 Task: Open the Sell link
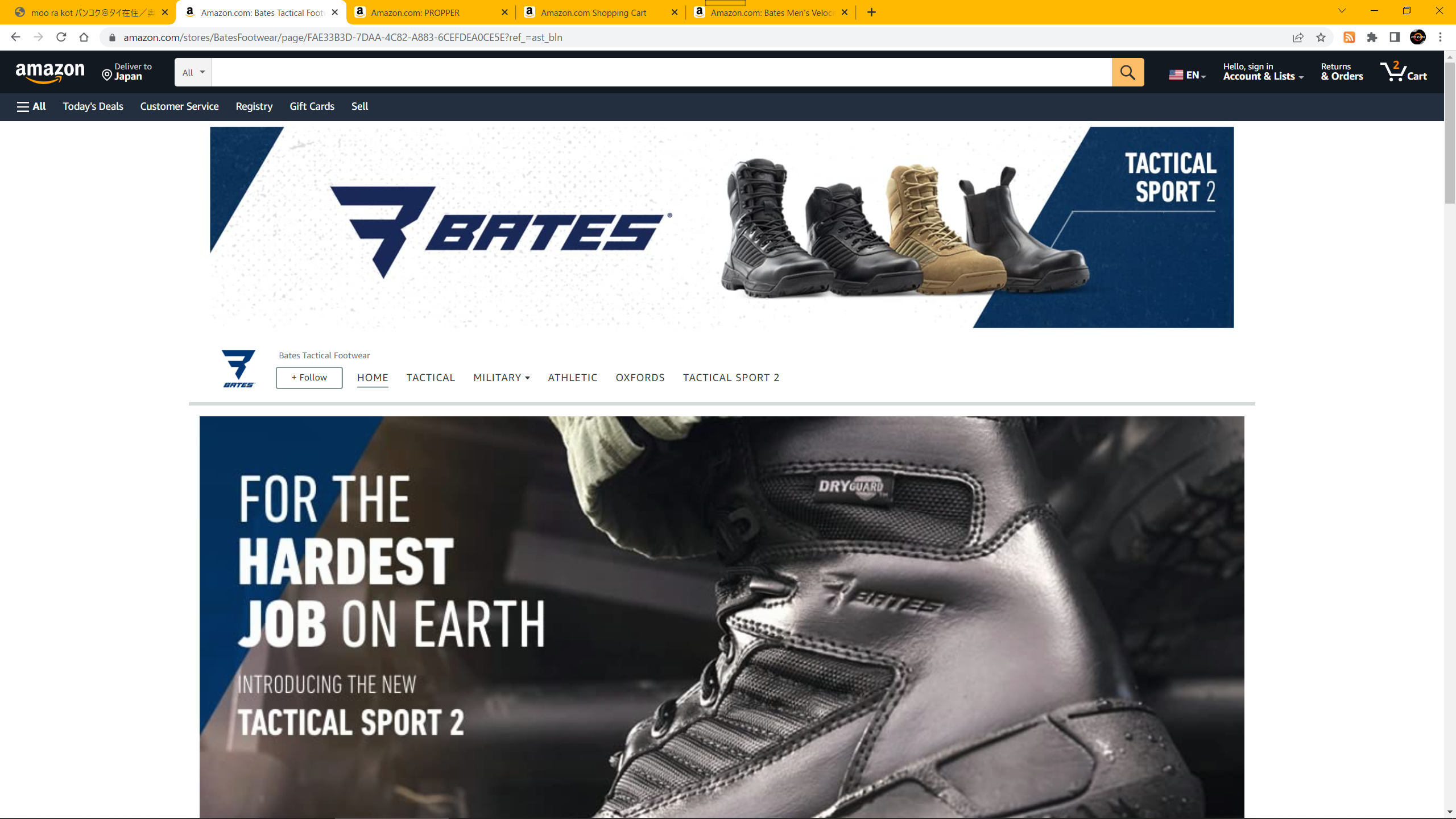[359, 106]
